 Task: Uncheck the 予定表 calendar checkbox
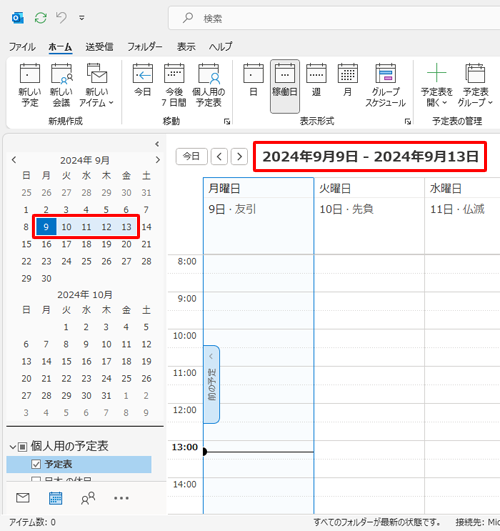36,464
